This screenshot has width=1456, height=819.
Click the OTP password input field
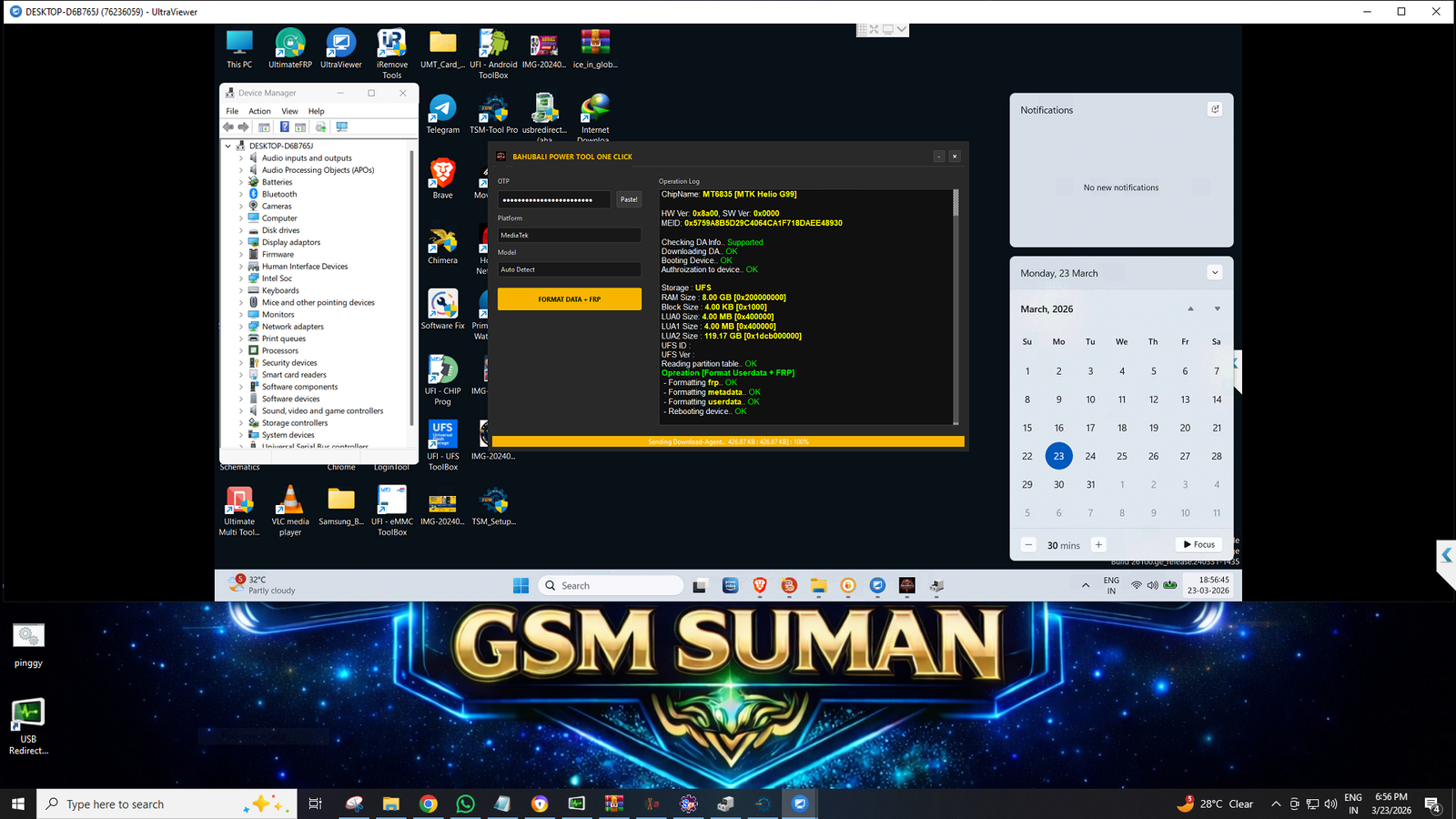tap(553, 199)
